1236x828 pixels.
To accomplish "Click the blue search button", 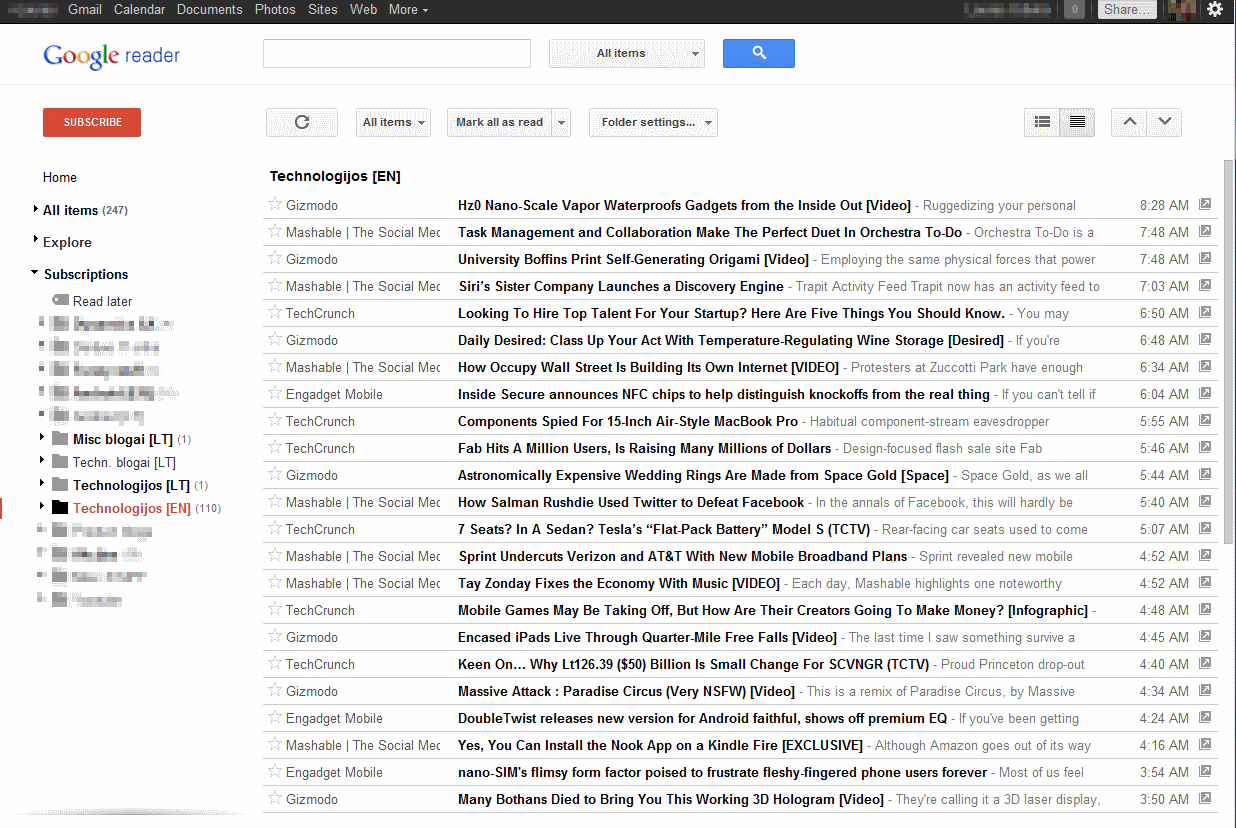I will (759, 53).
